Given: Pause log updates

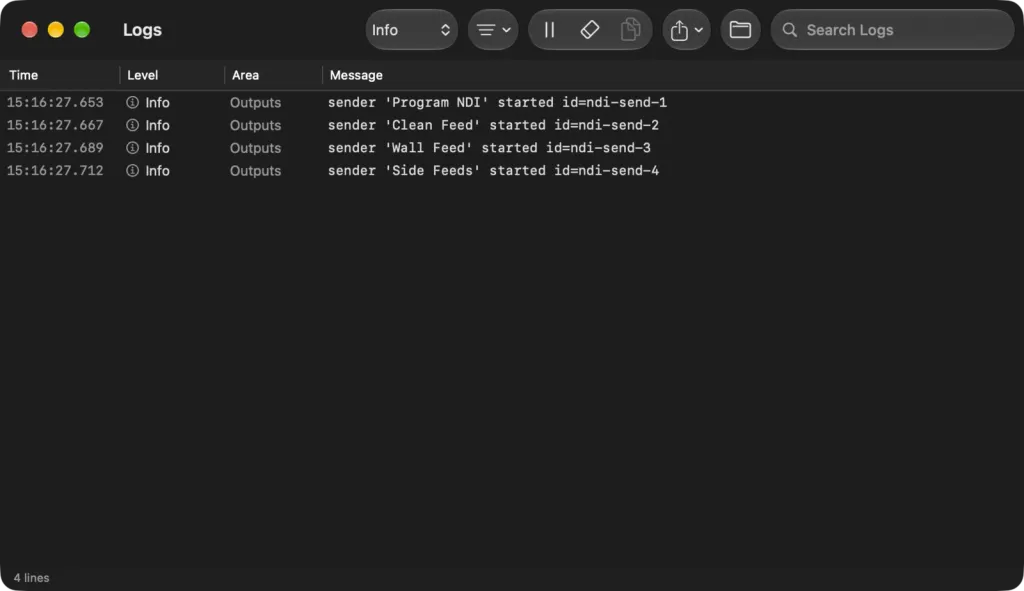Looking at the screenshot, I should click(549, 30).
